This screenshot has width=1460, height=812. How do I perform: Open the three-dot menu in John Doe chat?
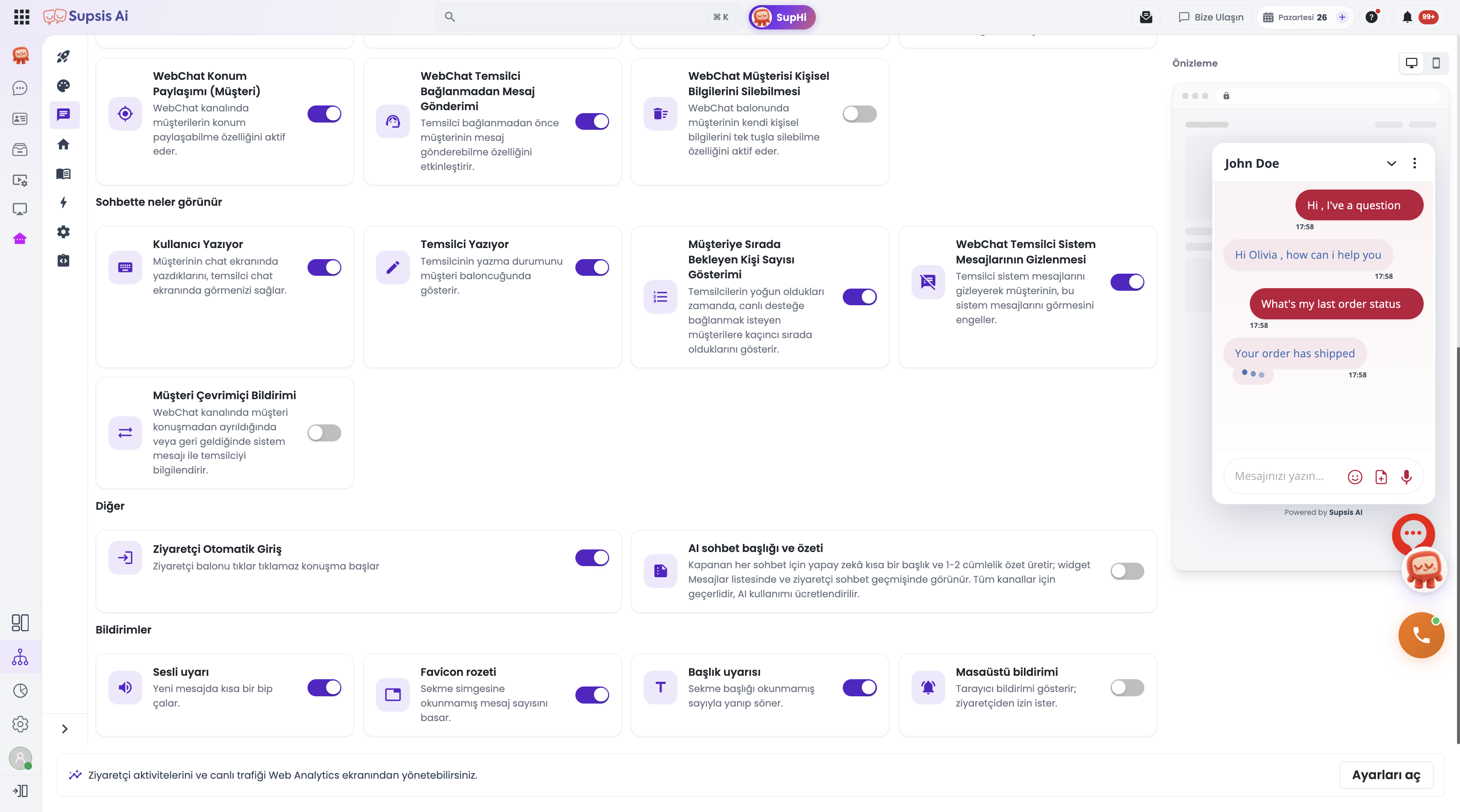(x=1415, y=164)
